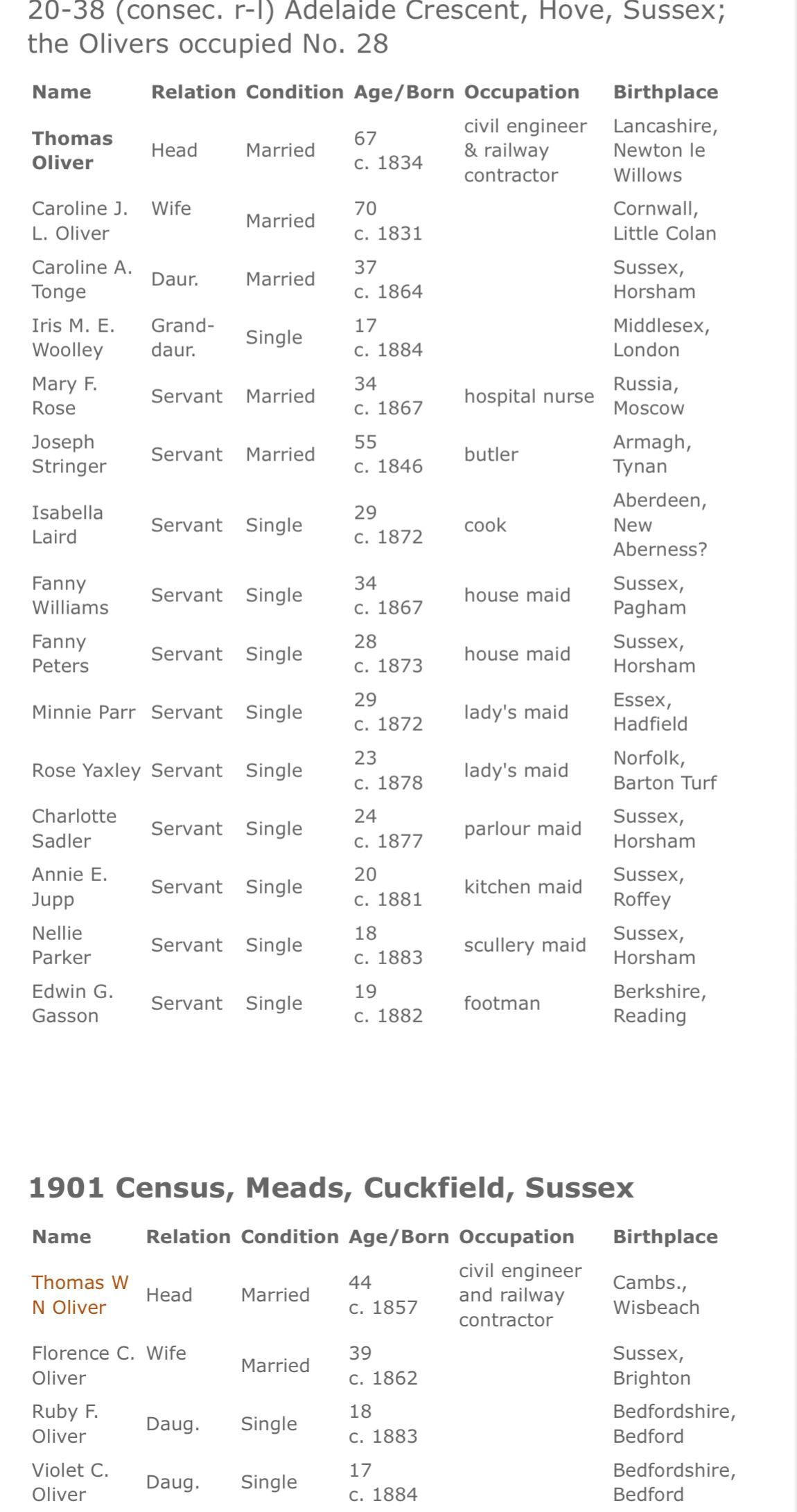Select the bold Thomas Oliver name cell
The image size is (797, 1512).
tap(72, 150)
